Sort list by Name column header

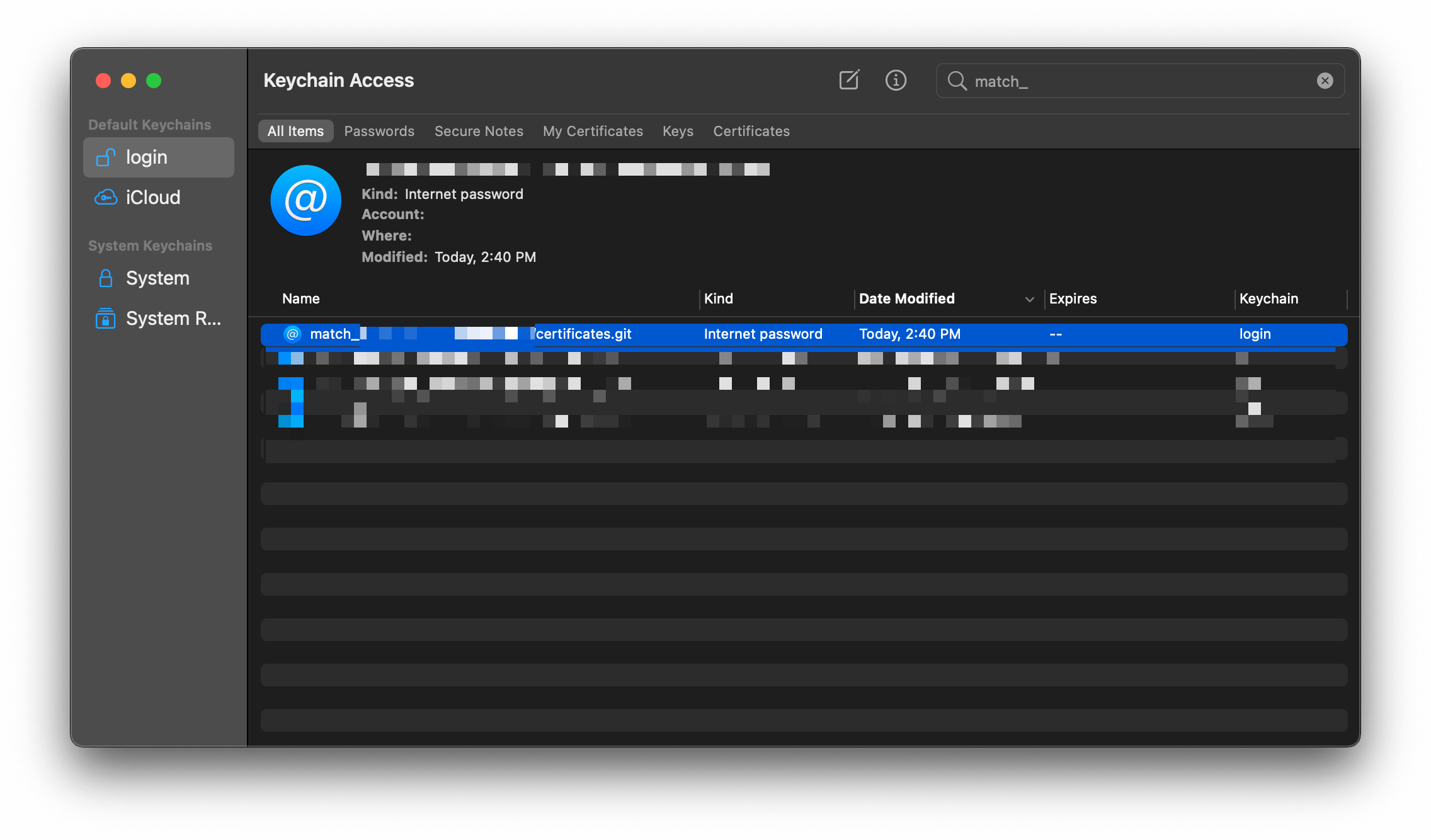point(301,298)
